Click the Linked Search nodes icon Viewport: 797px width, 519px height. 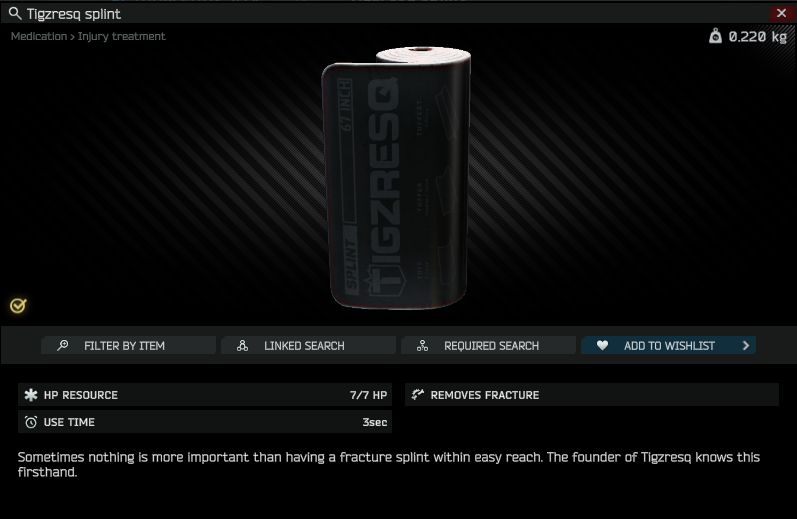(x=242, y=346)
